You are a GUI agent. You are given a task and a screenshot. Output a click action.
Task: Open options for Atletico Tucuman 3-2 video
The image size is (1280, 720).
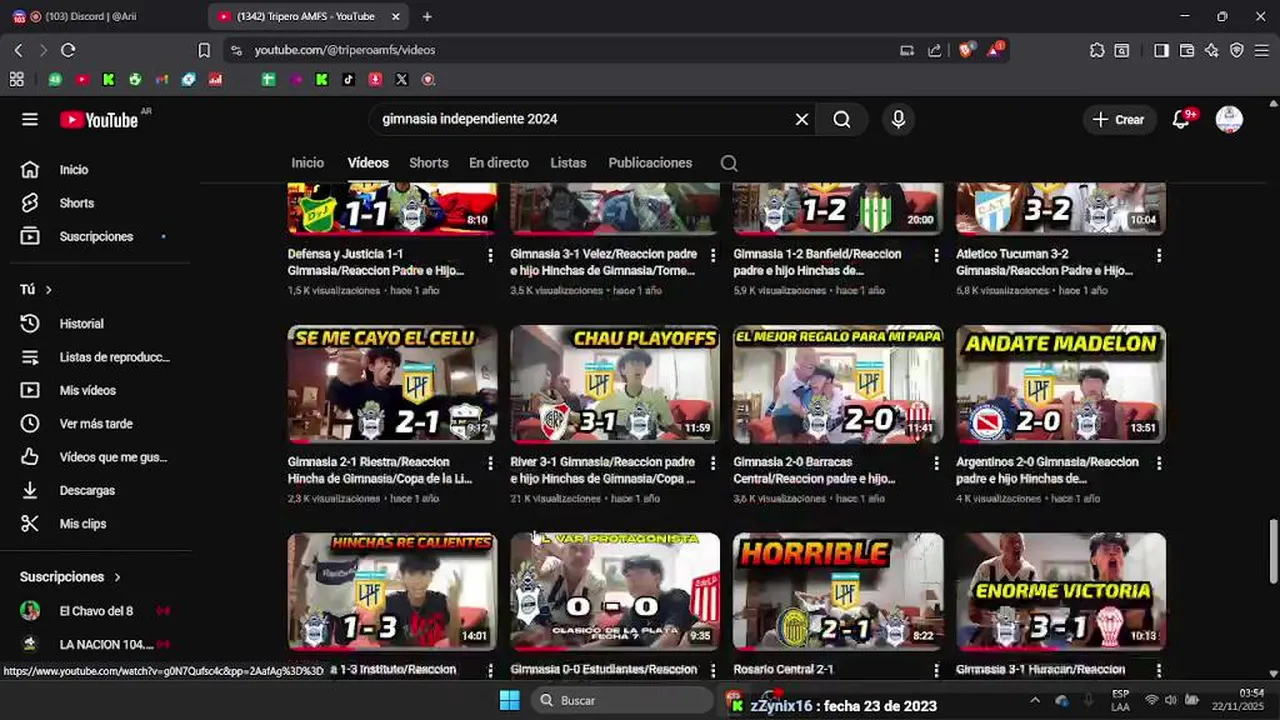pyautogui.click(x=1159, y=256)
